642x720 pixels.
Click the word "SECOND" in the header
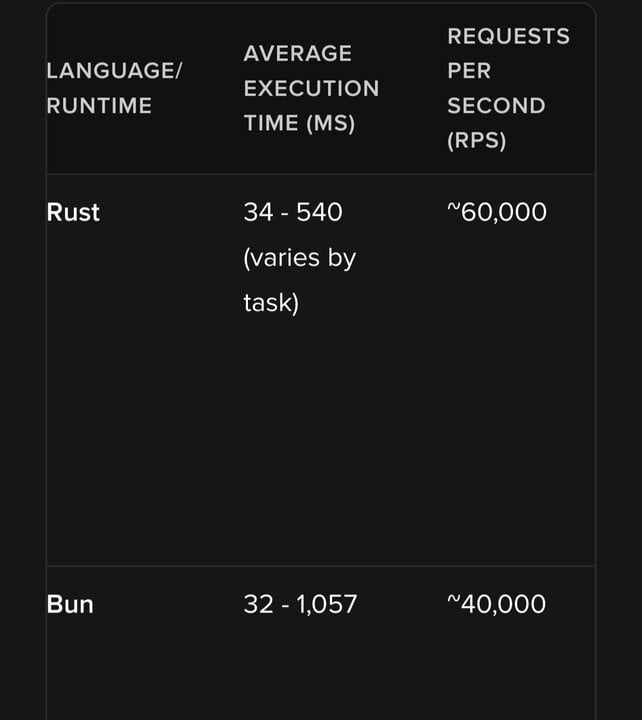(496, 106)
